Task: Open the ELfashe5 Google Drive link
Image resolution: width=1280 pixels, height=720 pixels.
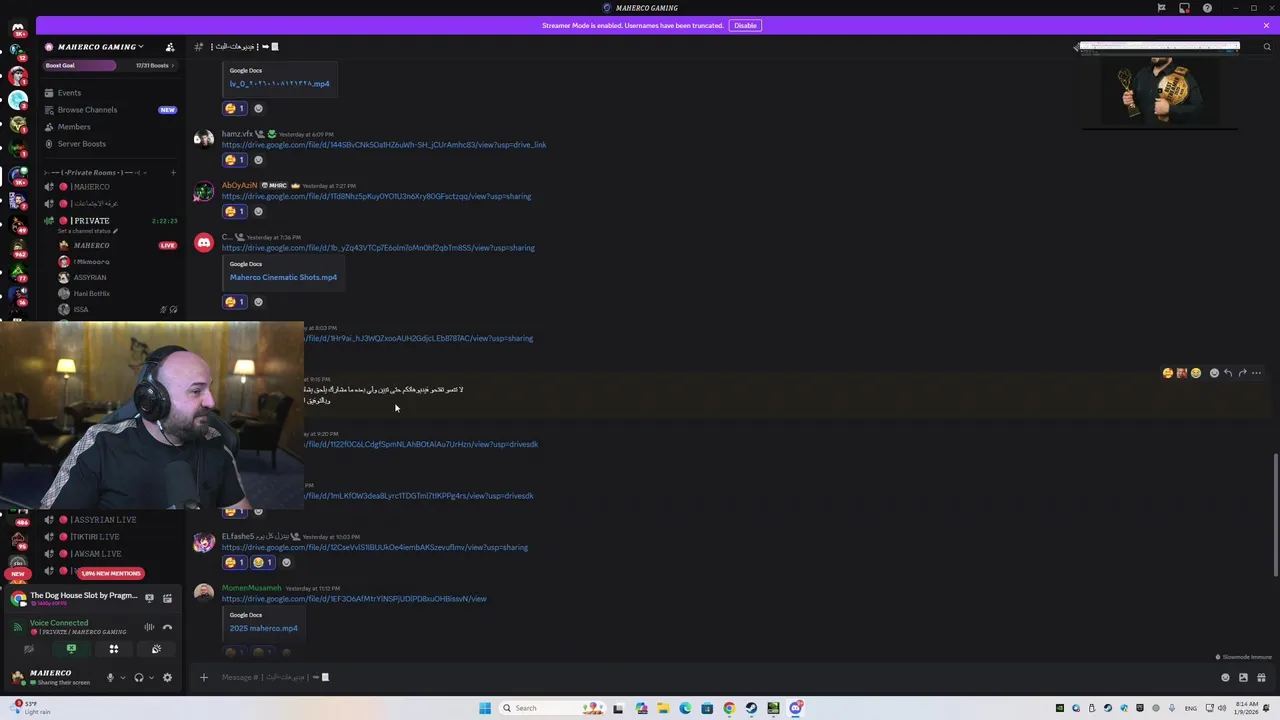Action: point(375,547)
